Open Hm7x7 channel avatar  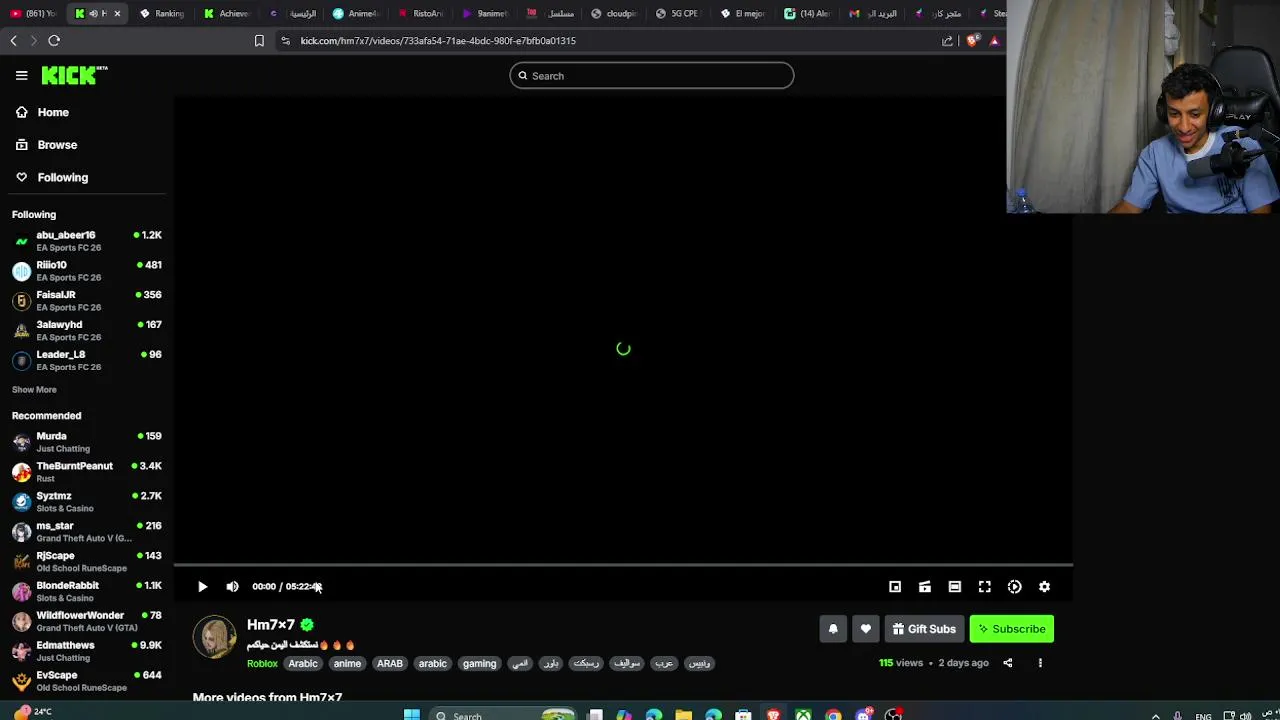pos(214,637)
